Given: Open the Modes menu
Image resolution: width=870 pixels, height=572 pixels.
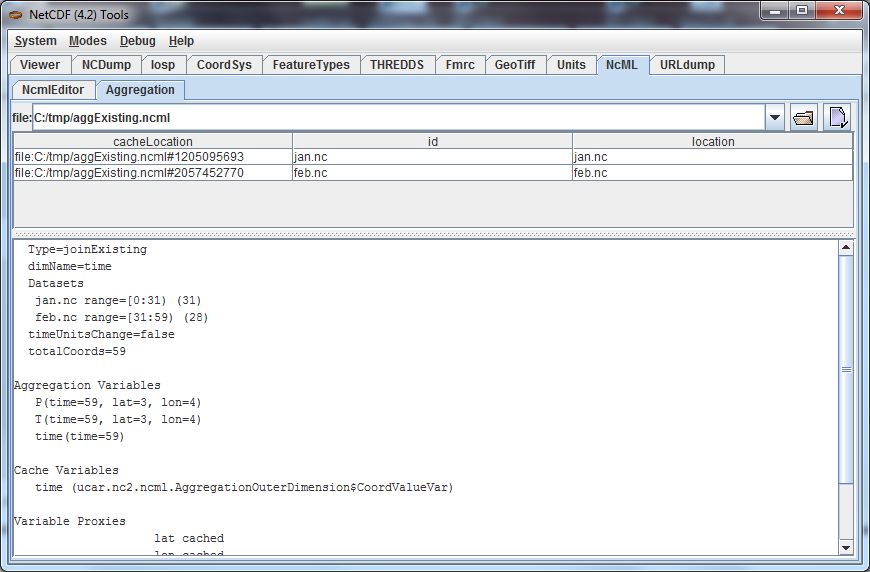Looking at the screenshot, I should tap(88, 41).
